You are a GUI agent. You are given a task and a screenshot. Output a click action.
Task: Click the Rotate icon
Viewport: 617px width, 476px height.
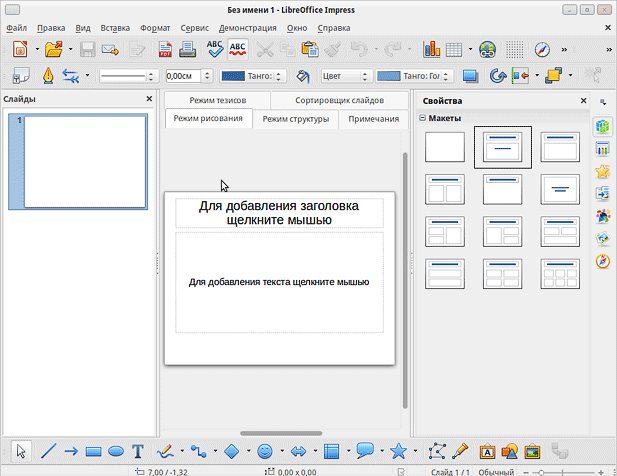click(497, 76)
